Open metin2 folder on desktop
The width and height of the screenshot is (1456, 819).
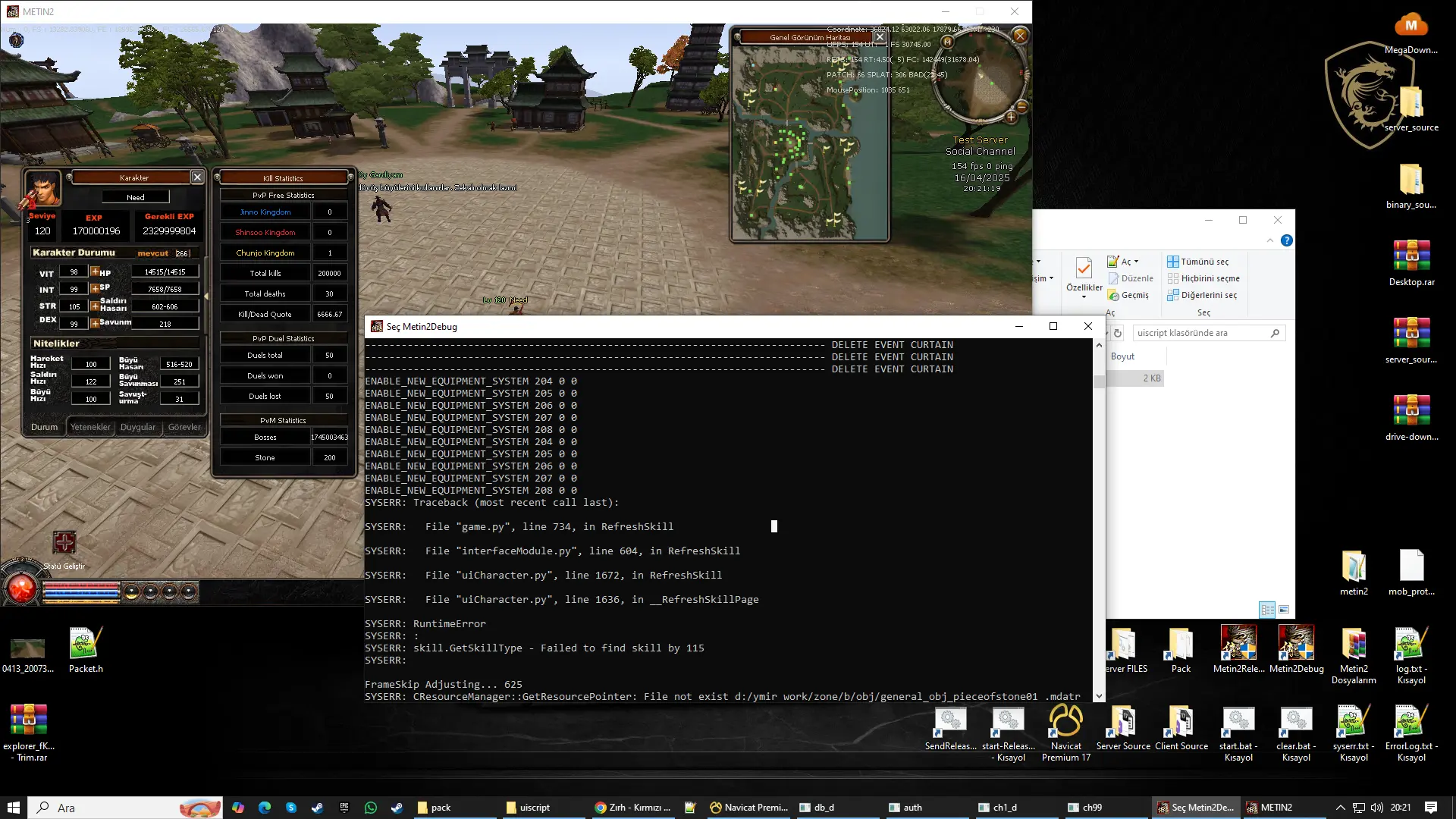(x=1354, y=573)
